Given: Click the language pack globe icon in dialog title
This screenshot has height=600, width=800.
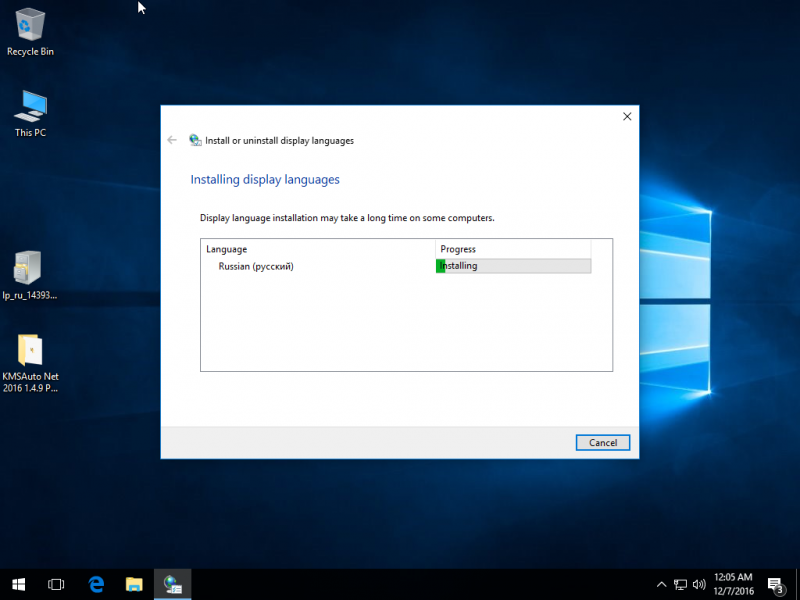Looking at the screenshot, I should point(195,140).
